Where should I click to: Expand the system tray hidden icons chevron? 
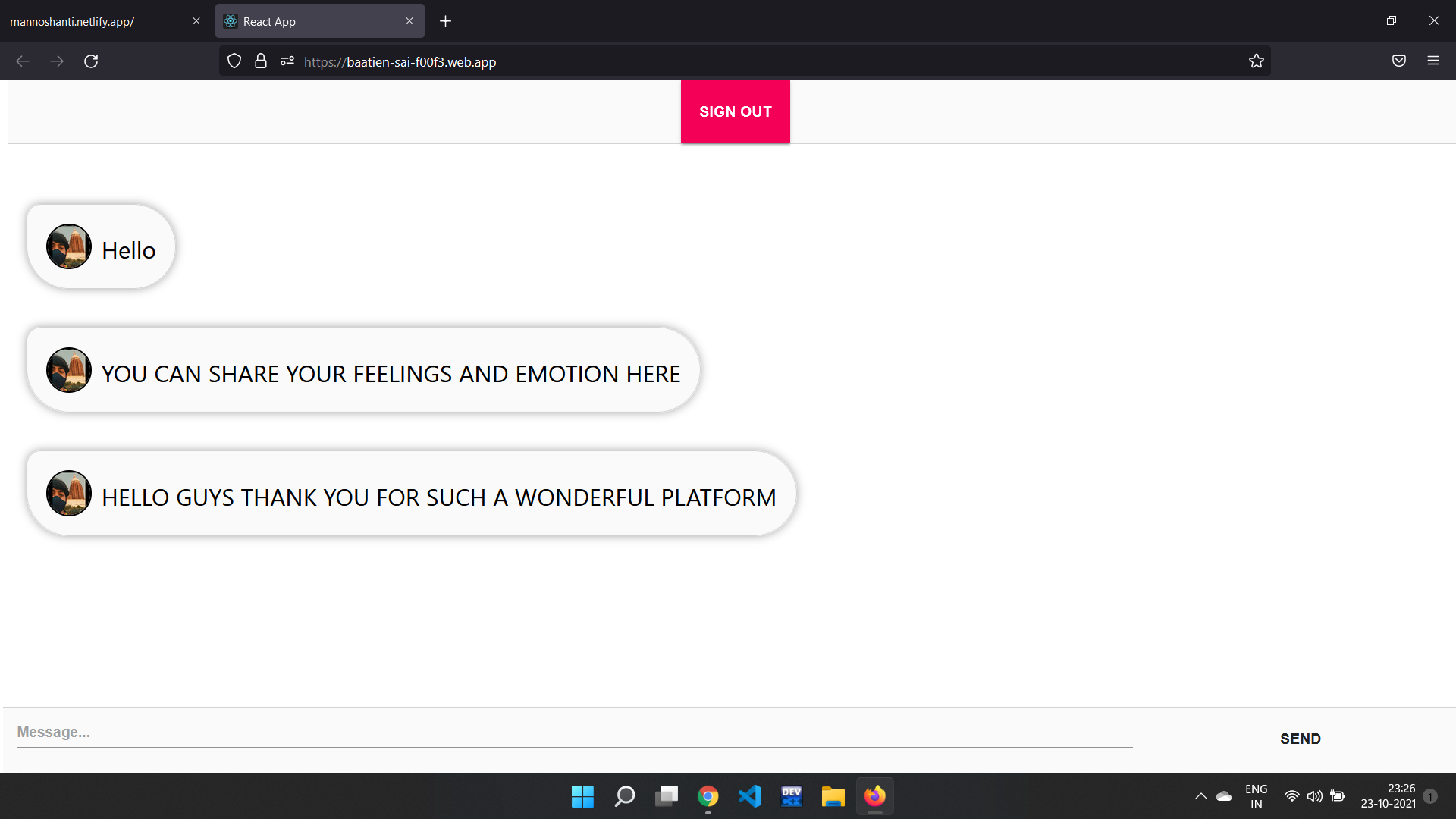click(x=1201, y=796)
